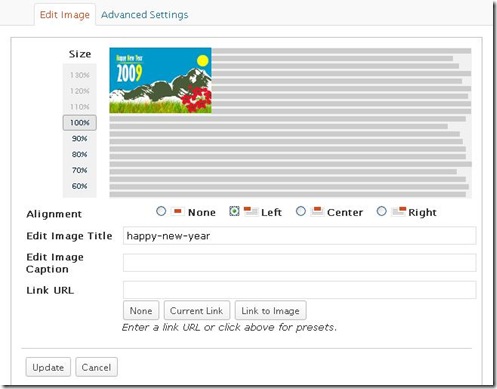The width and height of the screenshot is (497, 389).
Task: Focus the Link URL text field
Action: click(299, 290)
